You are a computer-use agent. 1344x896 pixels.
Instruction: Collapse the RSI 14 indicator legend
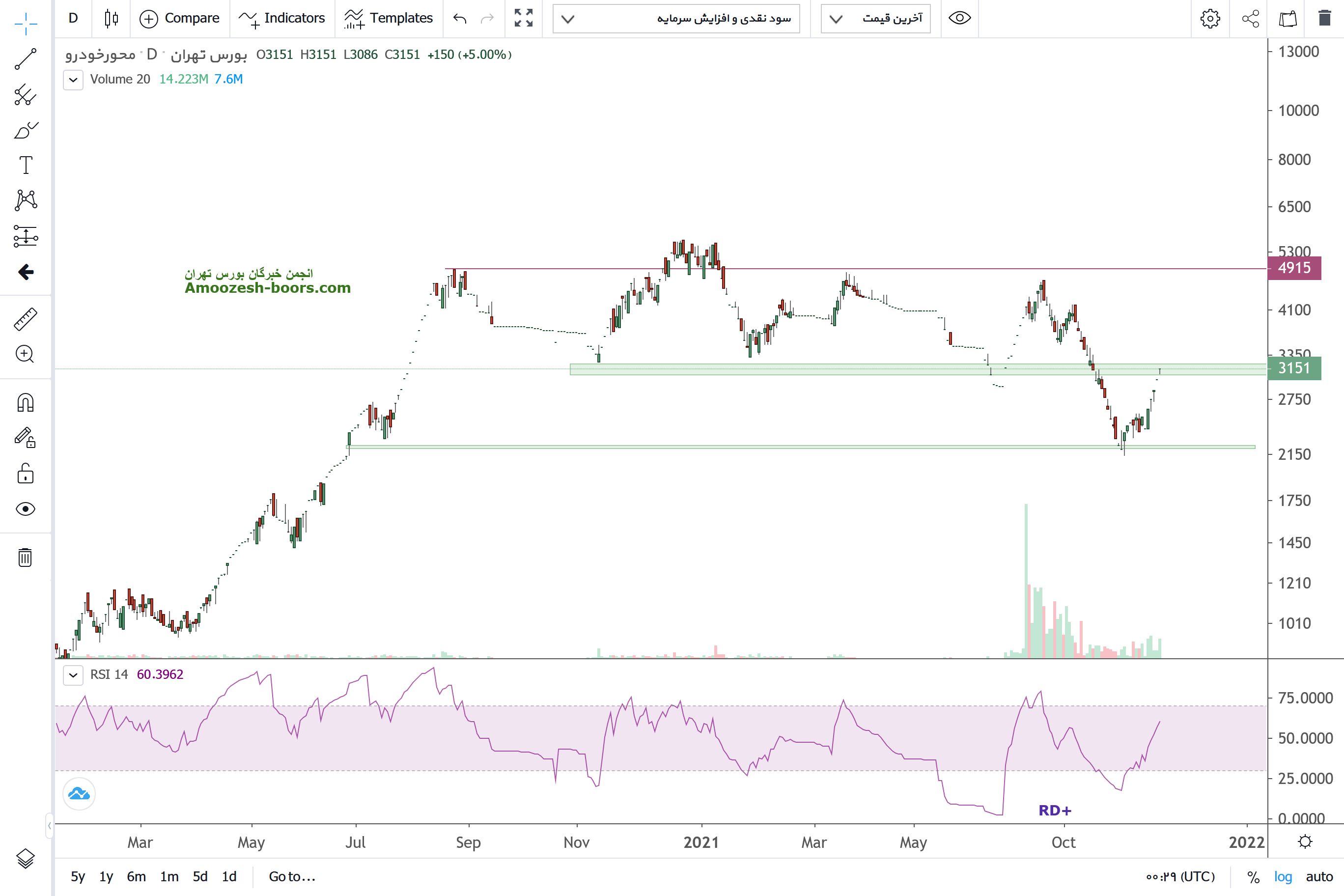click(73, 675)
